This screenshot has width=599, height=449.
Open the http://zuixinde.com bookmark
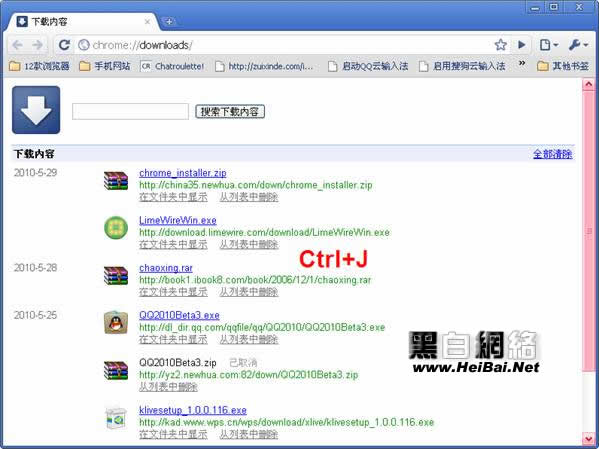pyautogui.click(x=264, y=66)
